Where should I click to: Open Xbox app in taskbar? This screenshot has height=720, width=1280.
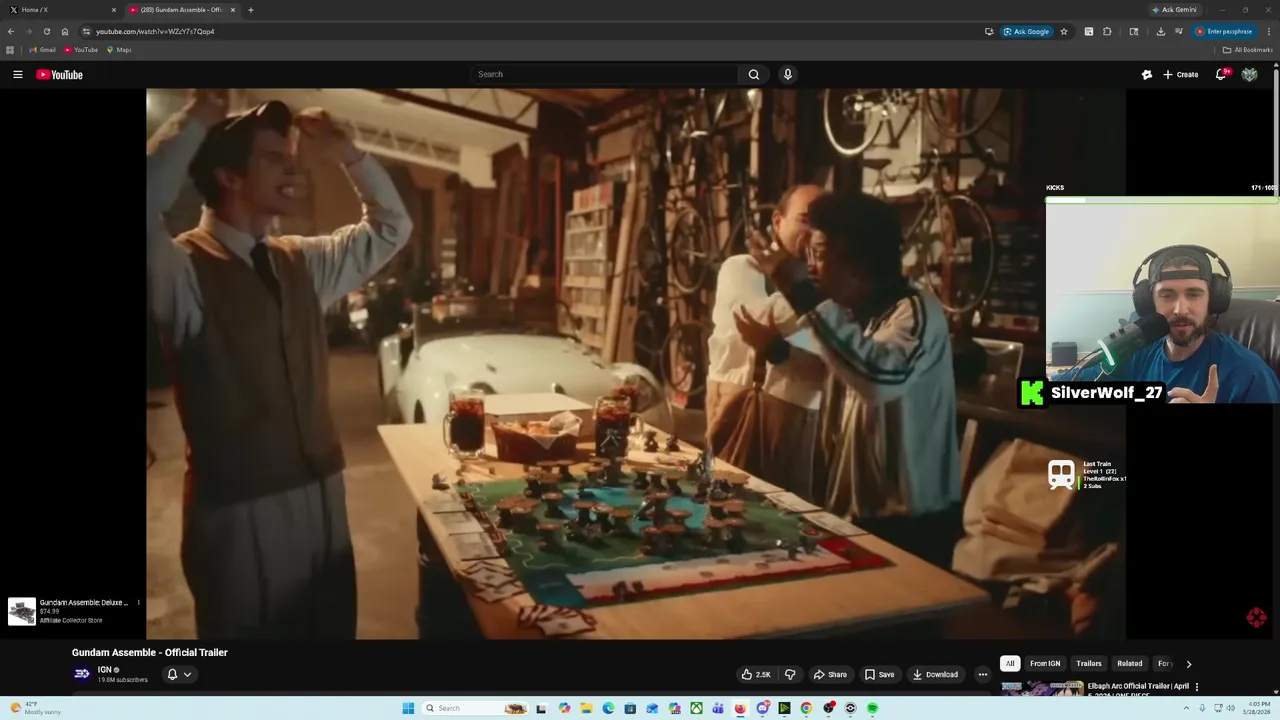coord(696,708)
